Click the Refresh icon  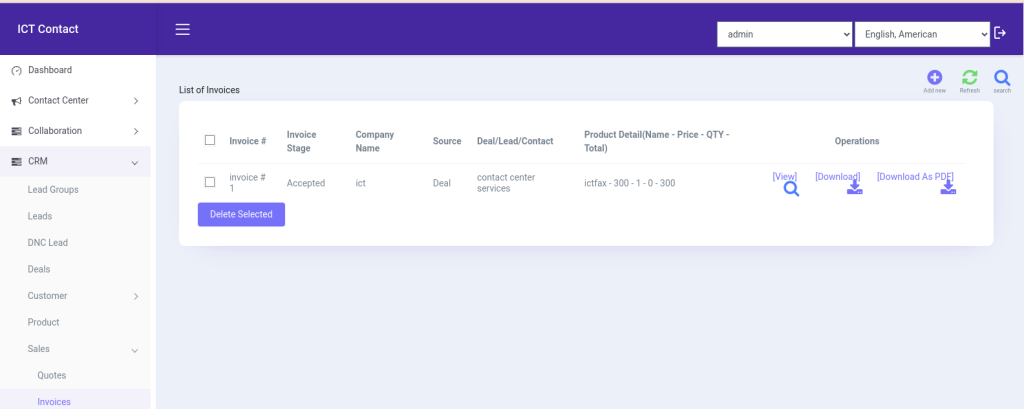coord(969,78)
